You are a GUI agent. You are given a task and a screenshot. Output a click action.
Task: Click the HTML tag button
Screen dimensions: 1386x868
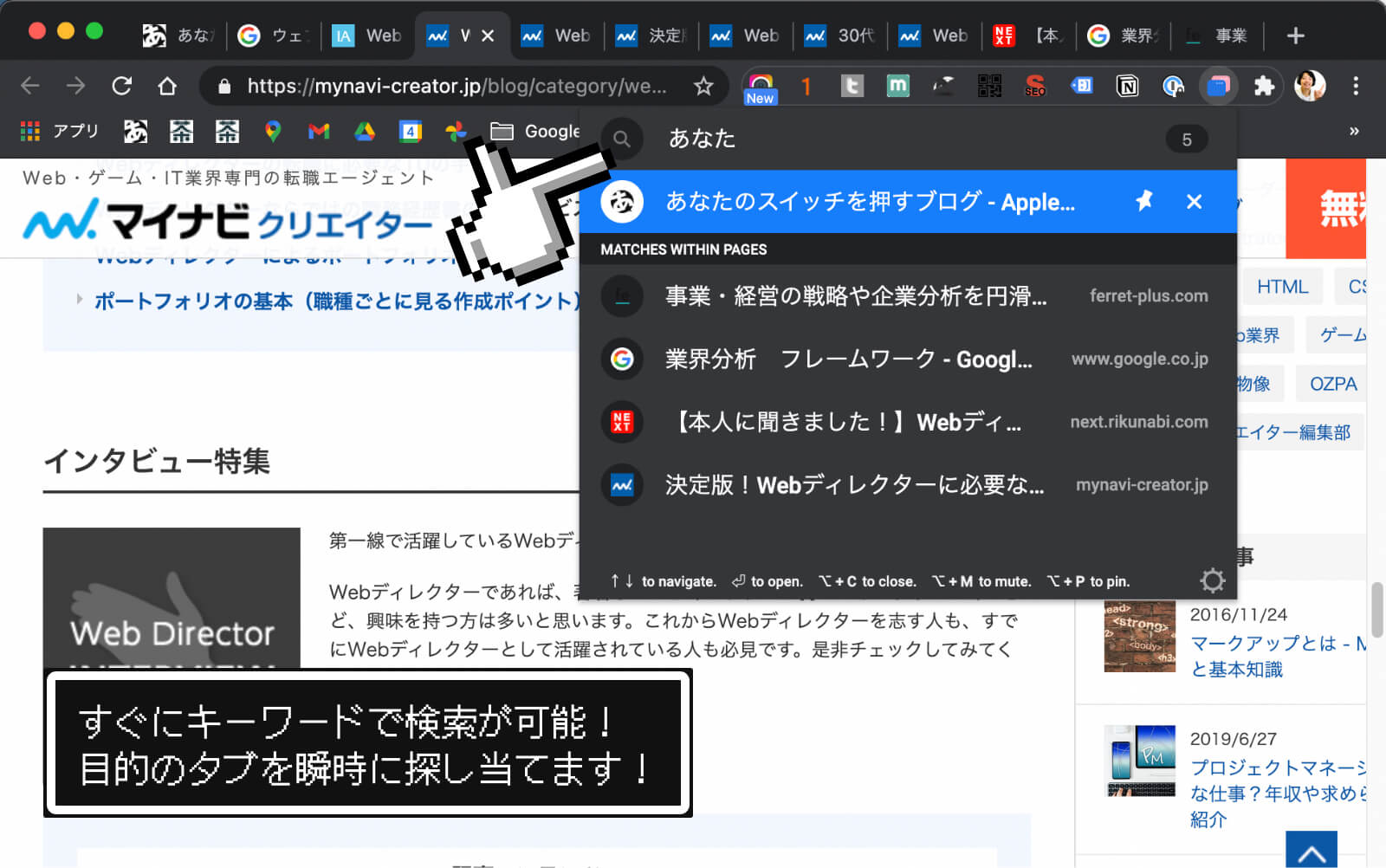tap(1282, 287)
